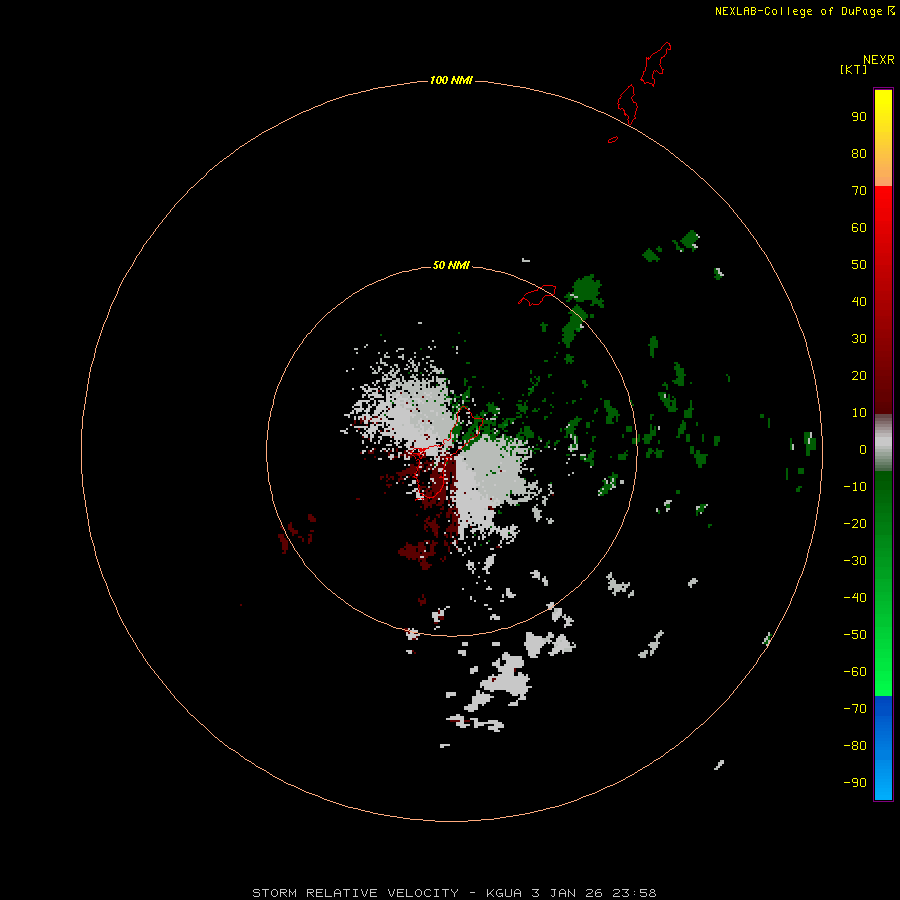Click the NEXR label above the scale

(878, 60)
